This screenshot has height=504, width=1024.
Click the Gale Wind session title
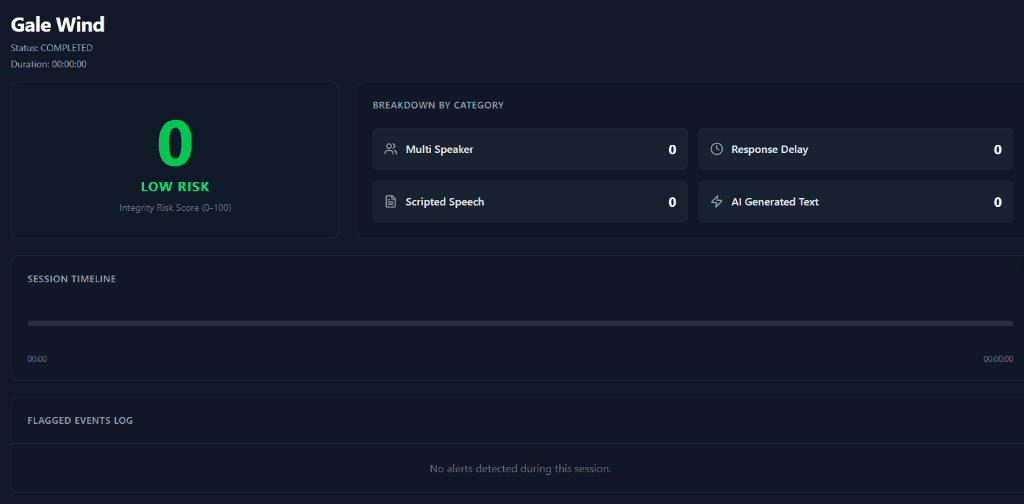[57, 24]
